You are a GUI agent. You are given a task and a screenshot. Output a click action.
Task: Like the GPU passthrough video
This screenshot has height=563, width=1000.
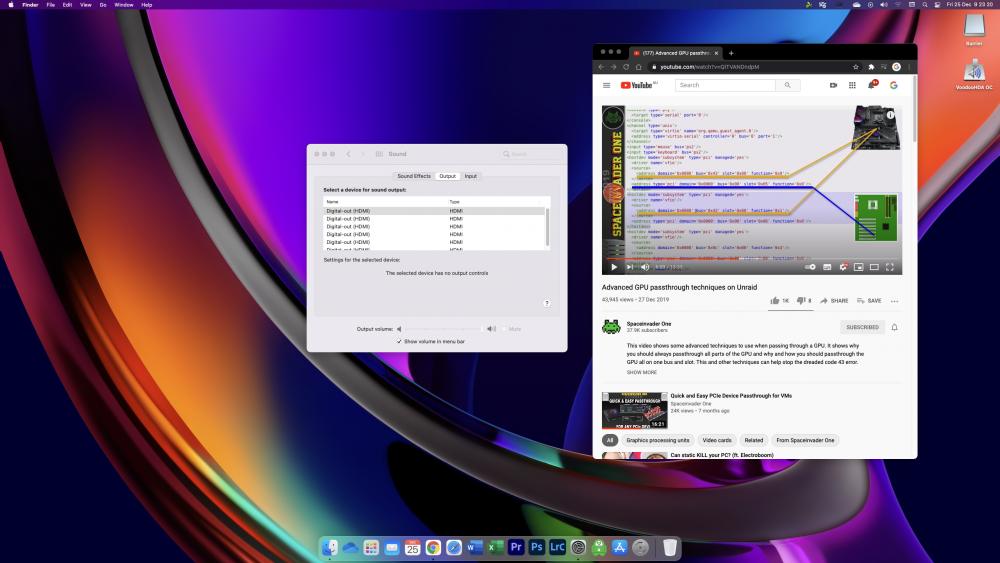(x=779, y=300)
